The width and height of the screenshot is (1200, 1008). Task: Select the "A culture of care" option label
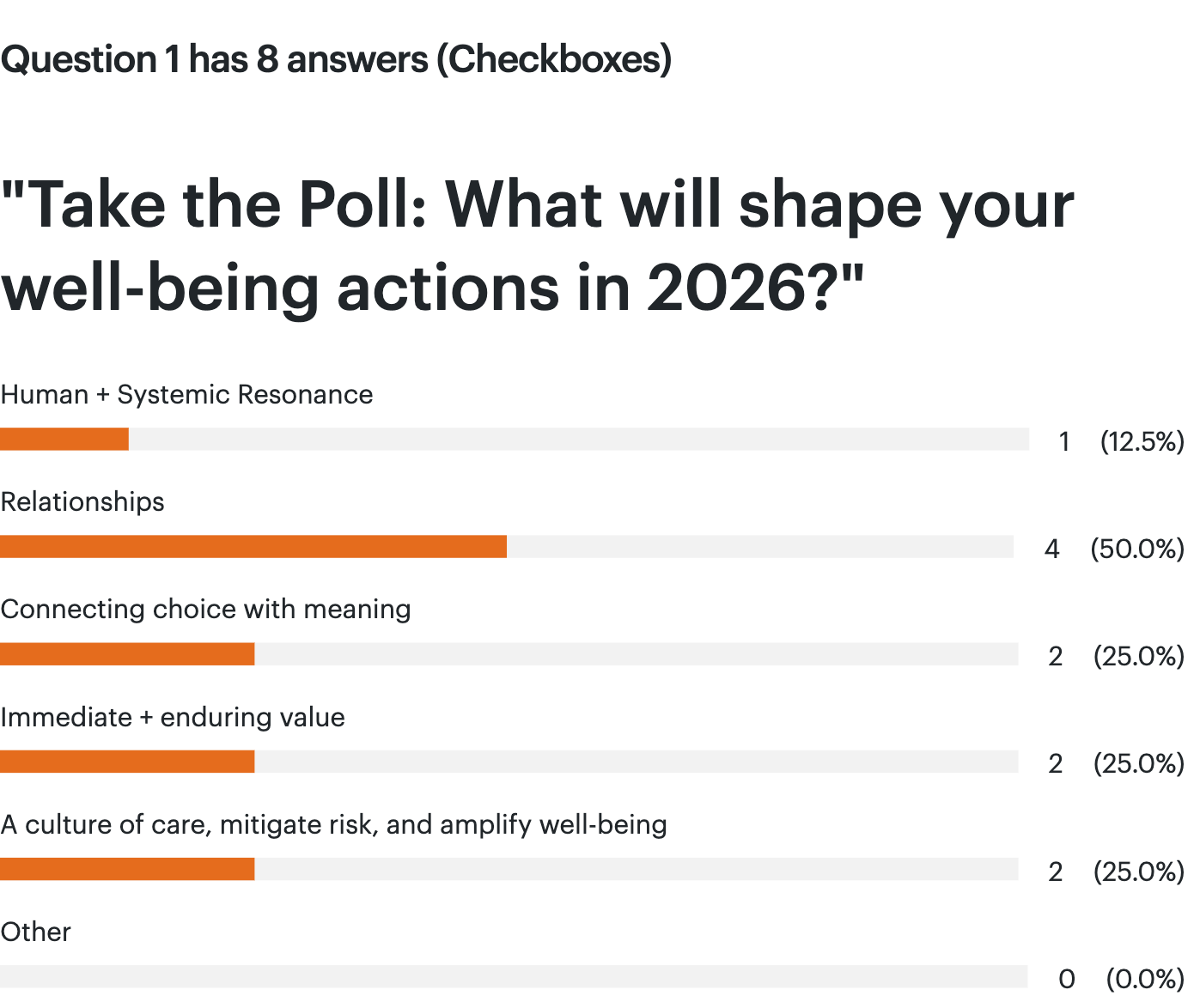(x=333, y=825)
